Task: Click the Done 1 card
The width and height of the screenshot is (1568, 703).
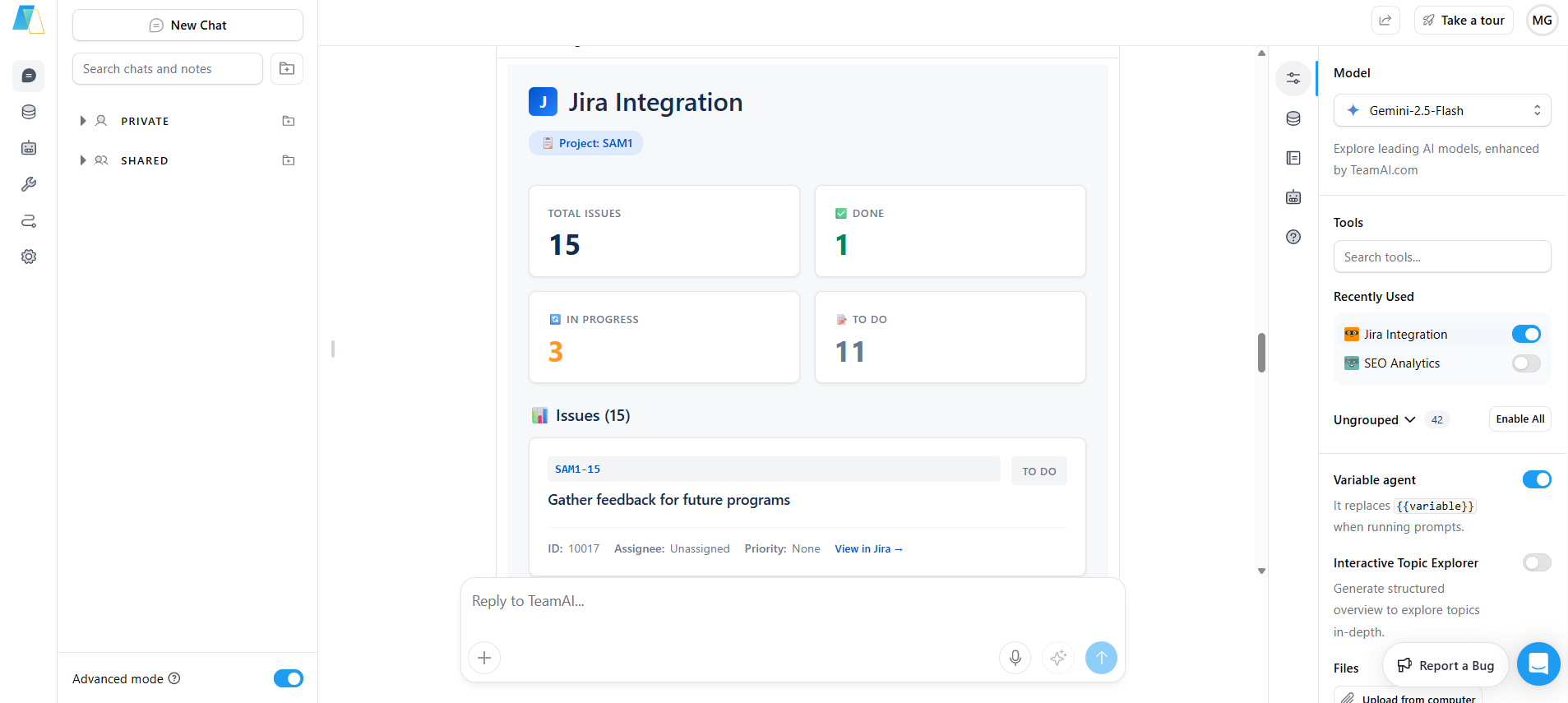Action: (x=951, y=231)
